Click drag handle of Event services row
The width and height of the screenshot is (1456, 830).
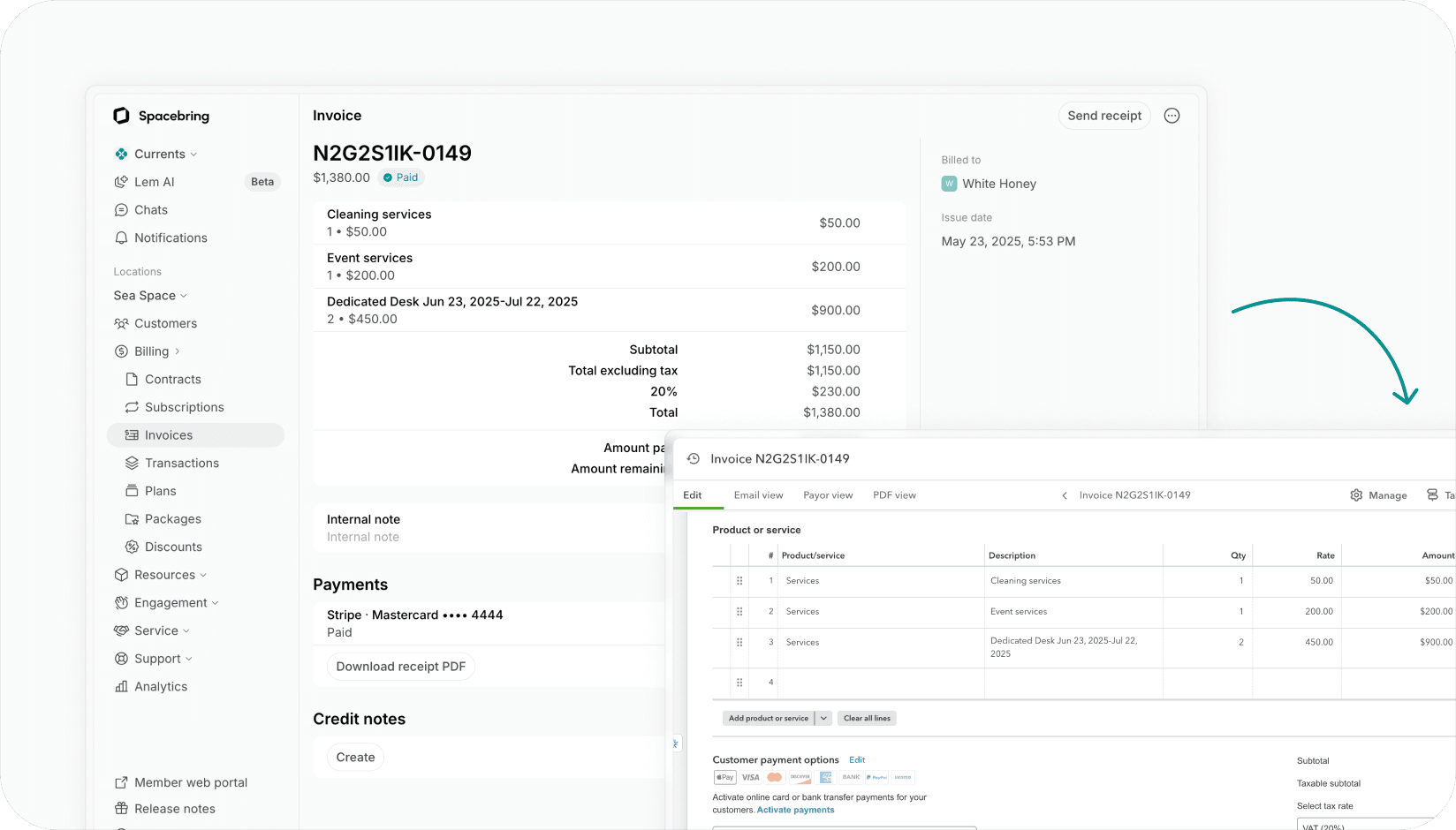click(739, 613)
